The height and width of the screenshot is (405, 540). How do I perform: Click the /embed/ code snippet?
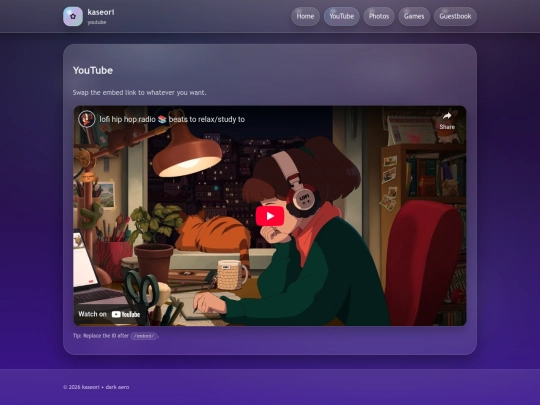pos(144,336)
